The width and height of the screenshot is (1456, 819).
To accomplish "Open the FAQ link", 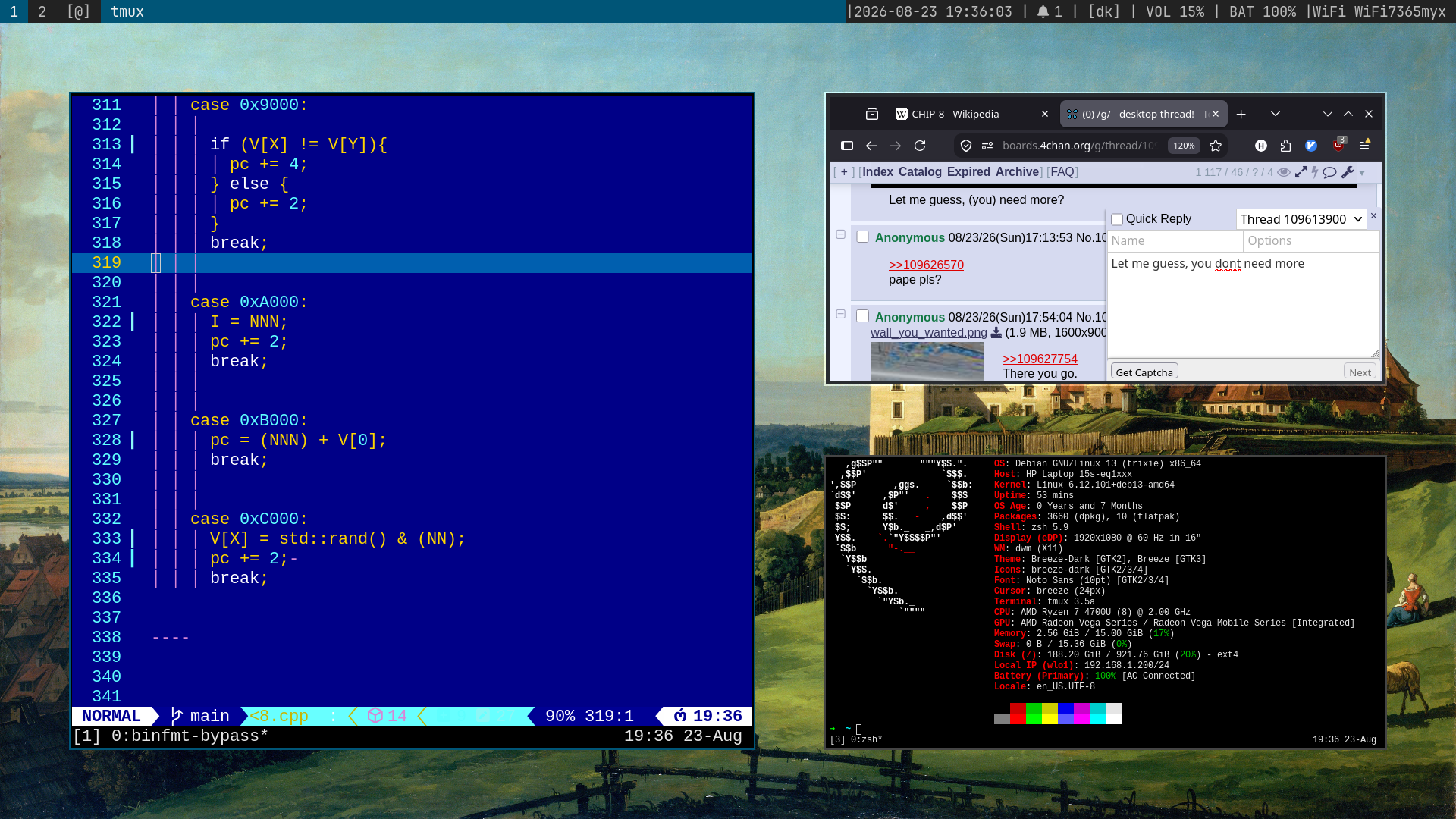I will 1062,172.
